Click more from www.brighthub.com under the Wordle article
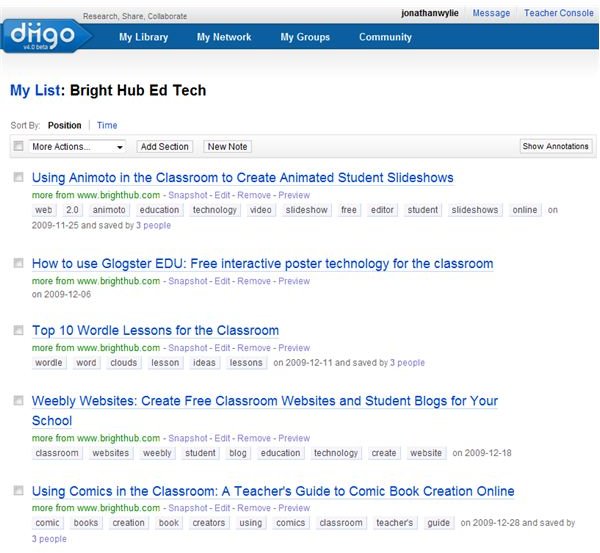The image size is (600, 553). tap(96, 348)
